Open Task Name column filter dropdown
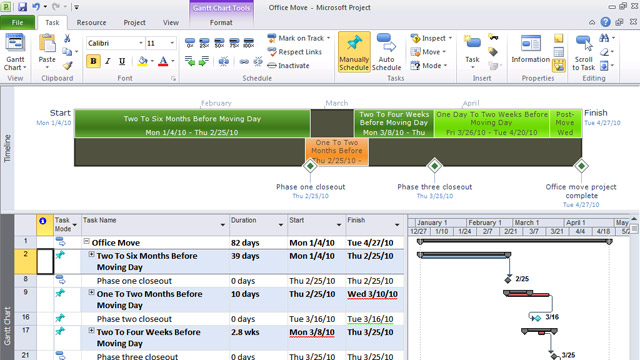 coord(222,225)
